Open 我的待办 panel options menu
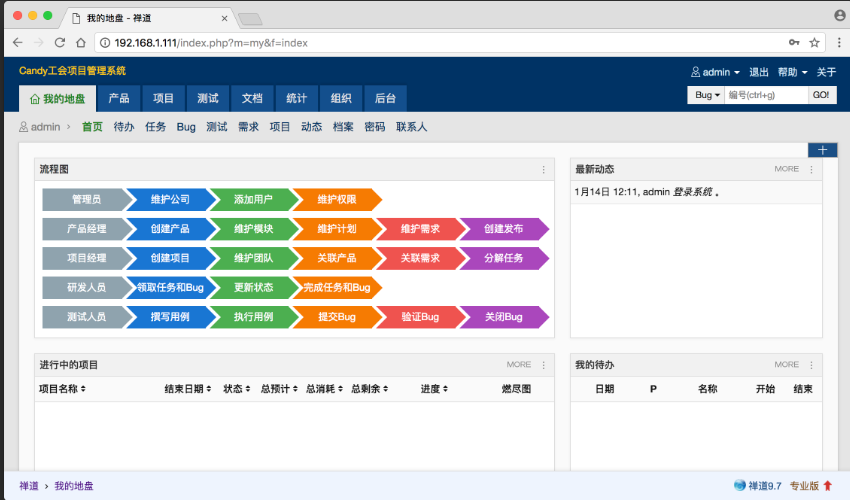This screenshot has height=500, width=850. [812, 365]
